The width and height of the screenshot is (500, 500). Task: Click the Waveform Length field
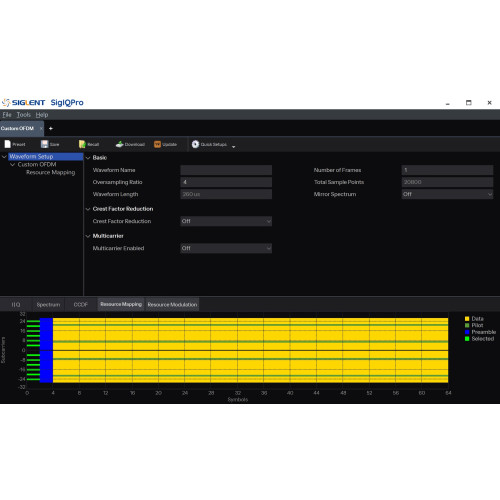pyautogui.click(x=226, y=194)
